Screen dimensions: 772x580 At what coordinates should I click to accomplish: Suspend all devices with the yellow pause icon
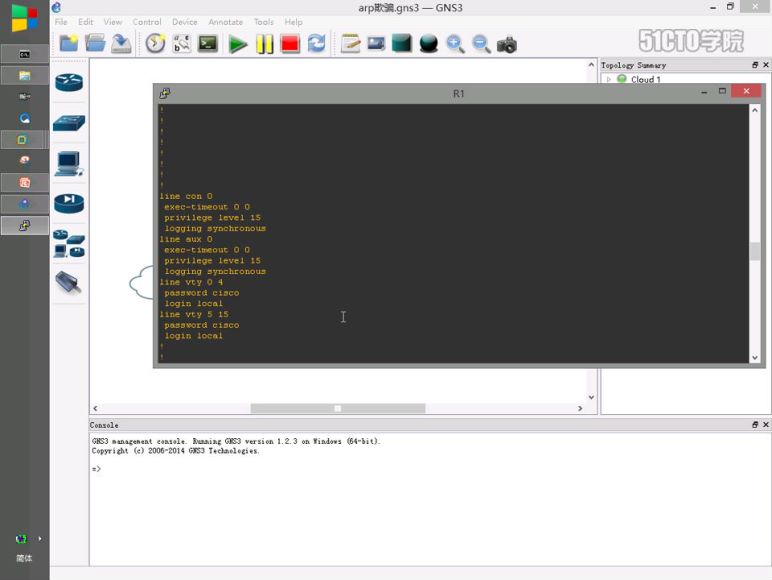[x=264, y=44]
